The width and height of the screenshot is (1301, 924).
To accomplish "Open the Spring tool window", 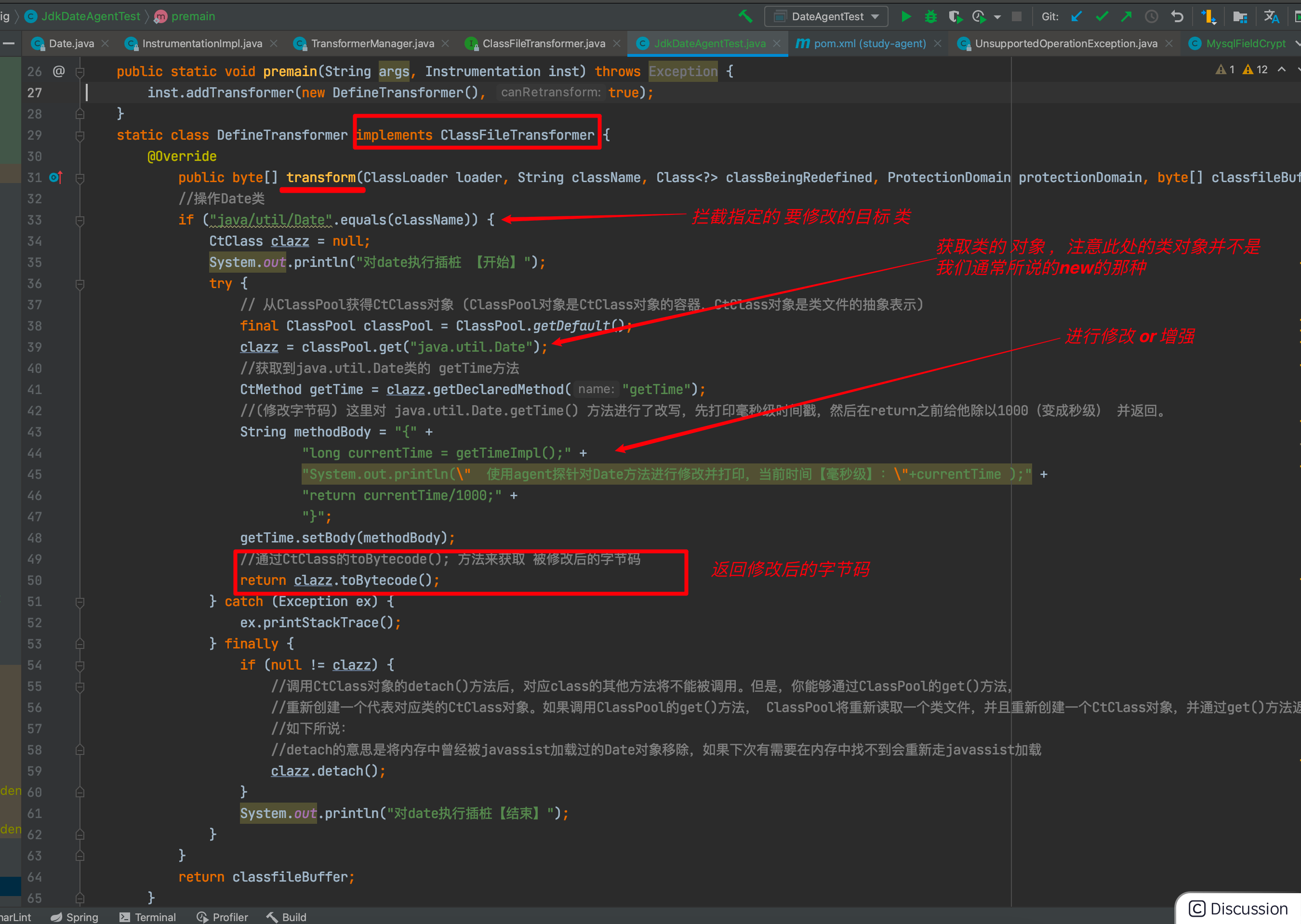I will click(x=75, y=917).
